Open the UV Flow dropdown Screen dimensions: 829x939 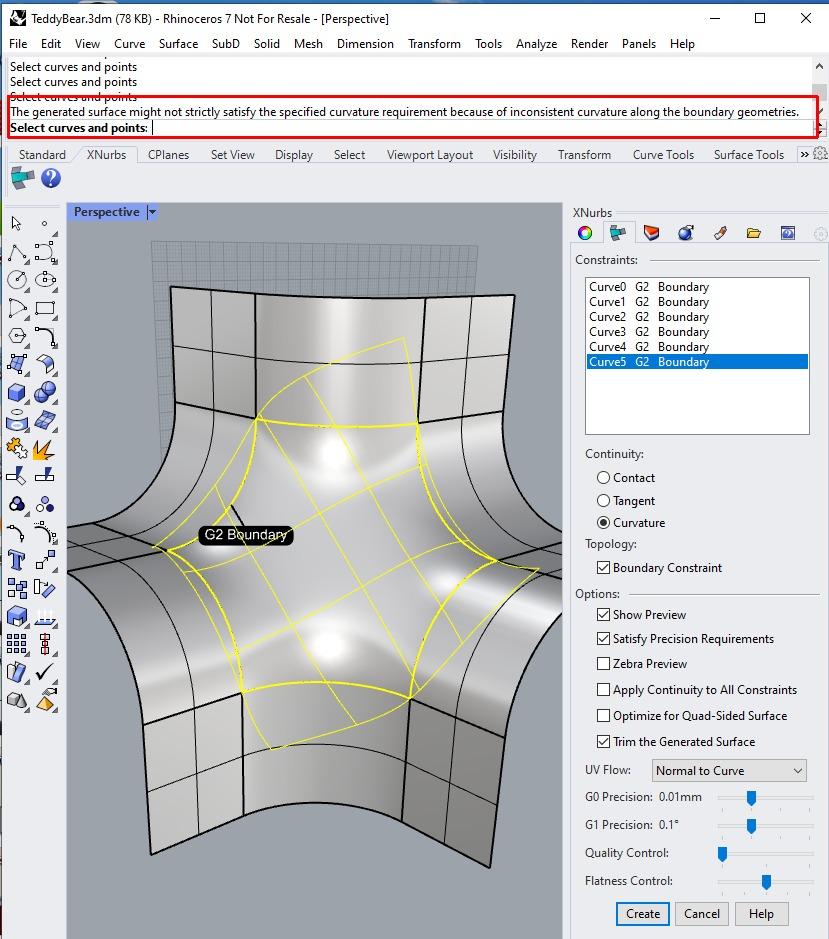[x=729, y=770]
